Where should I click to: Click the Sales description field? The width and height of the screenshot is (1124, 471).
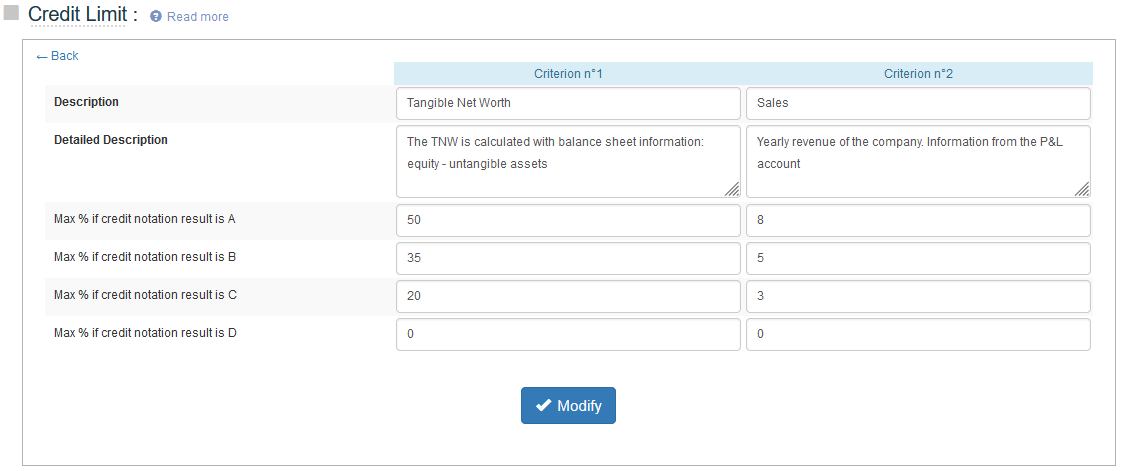pos(918,103)
